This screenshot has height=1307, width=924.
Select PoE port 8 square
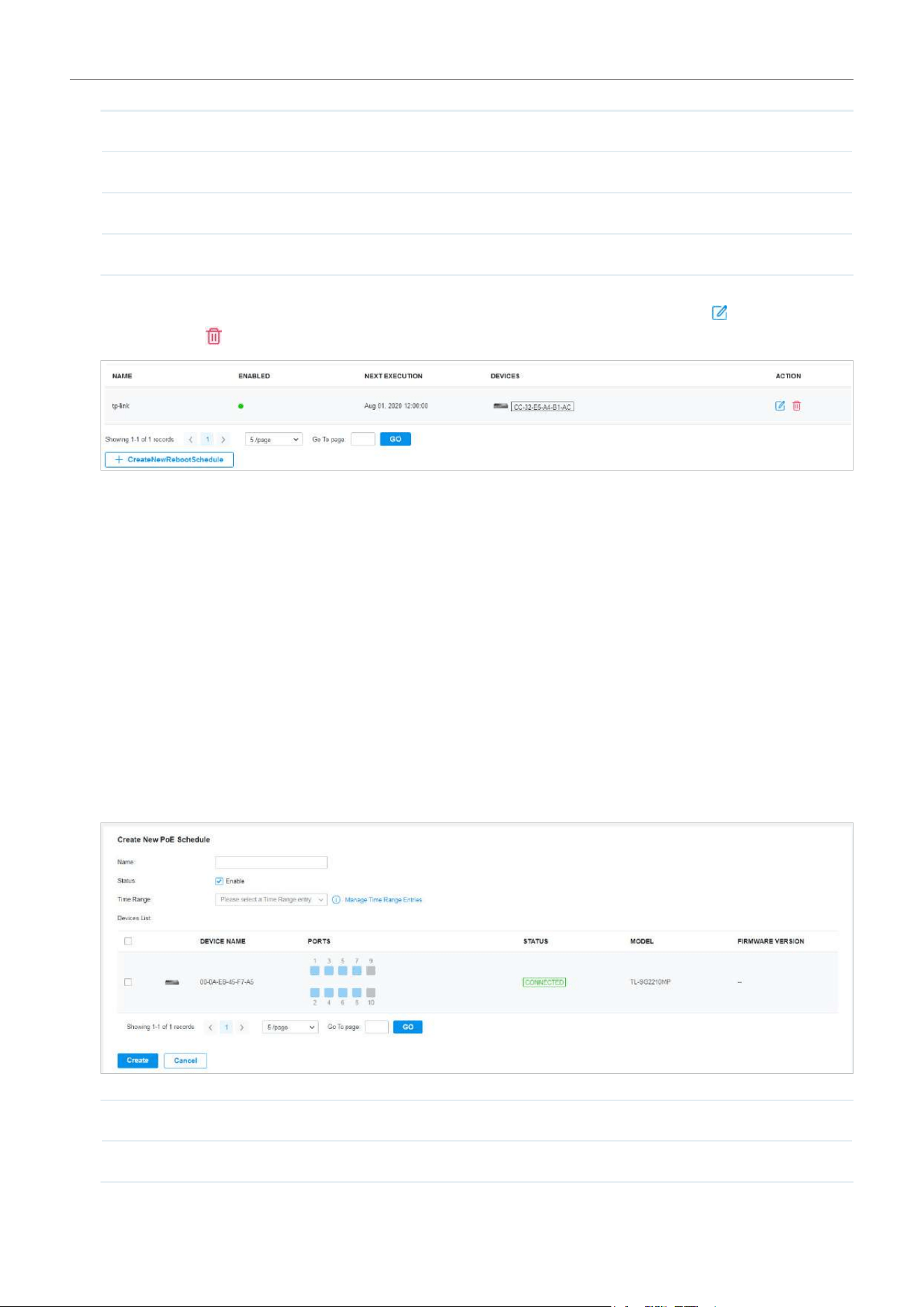[357, 993]
